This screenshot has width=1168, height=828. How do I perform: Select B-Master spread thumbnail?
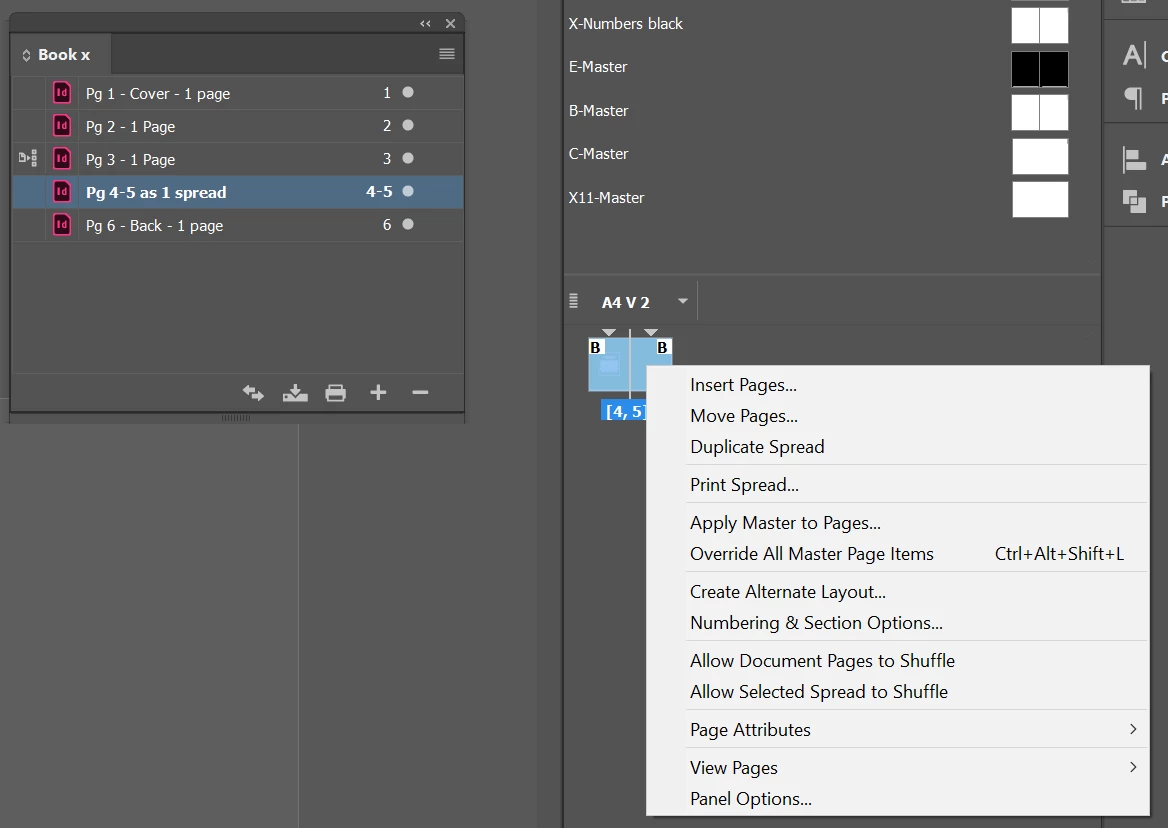1040,112
